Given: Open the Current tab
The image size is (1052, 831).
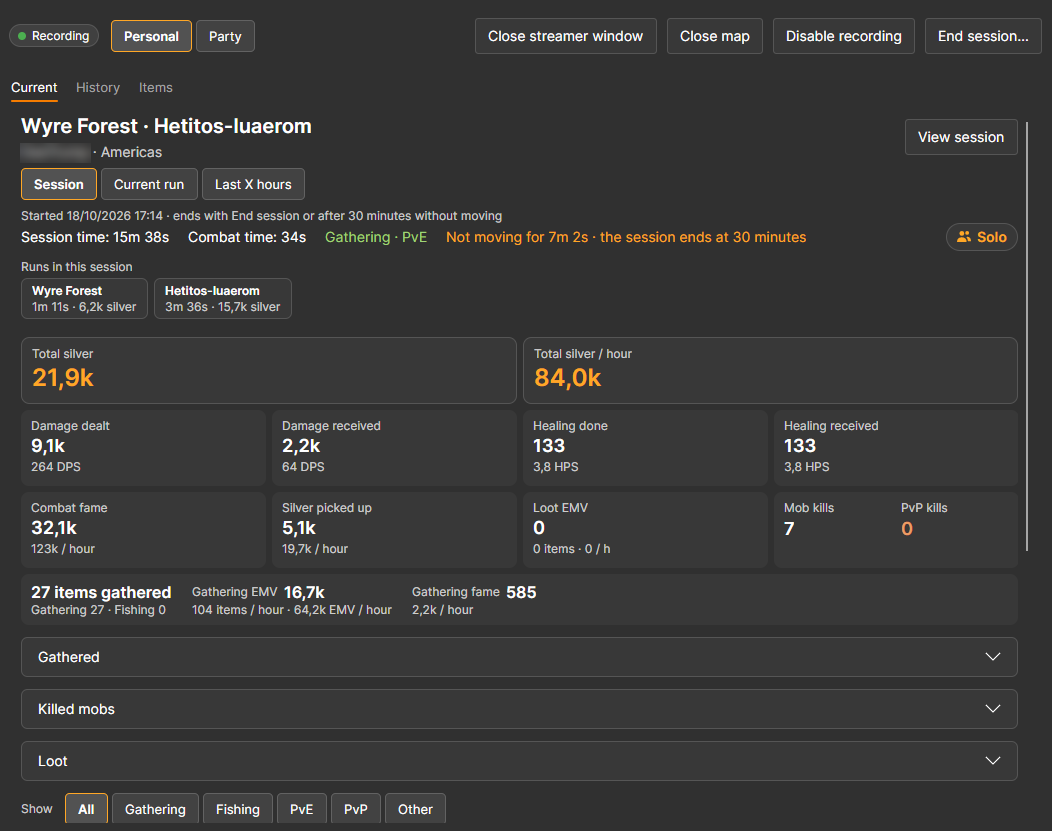Looking at the screenshot, I should [34, 88].
